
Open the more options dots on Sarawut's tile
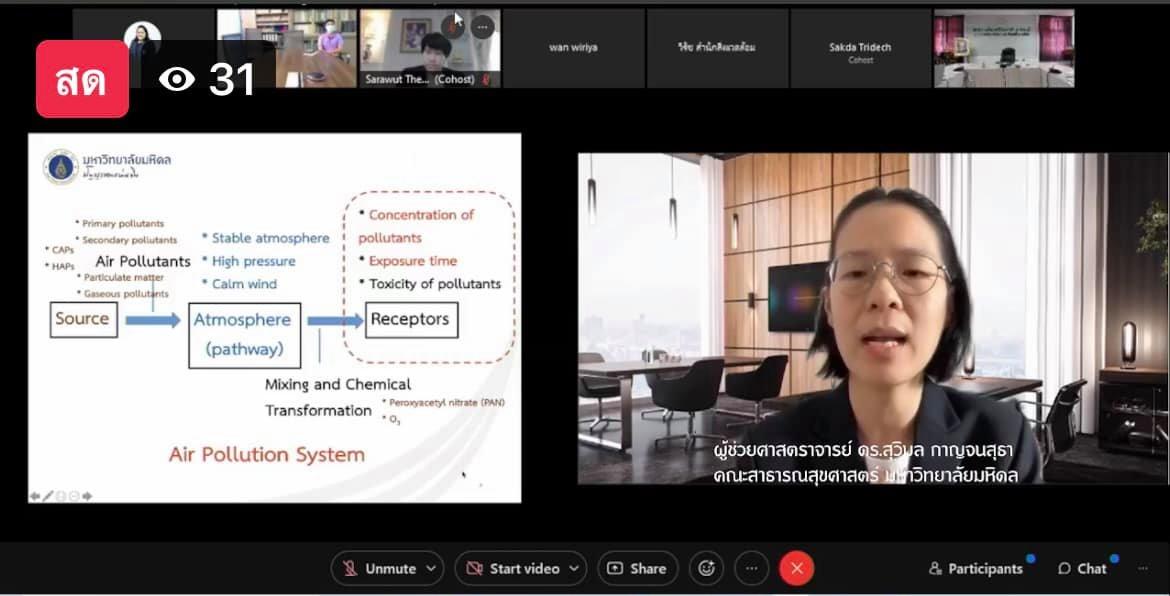[482, 28]
